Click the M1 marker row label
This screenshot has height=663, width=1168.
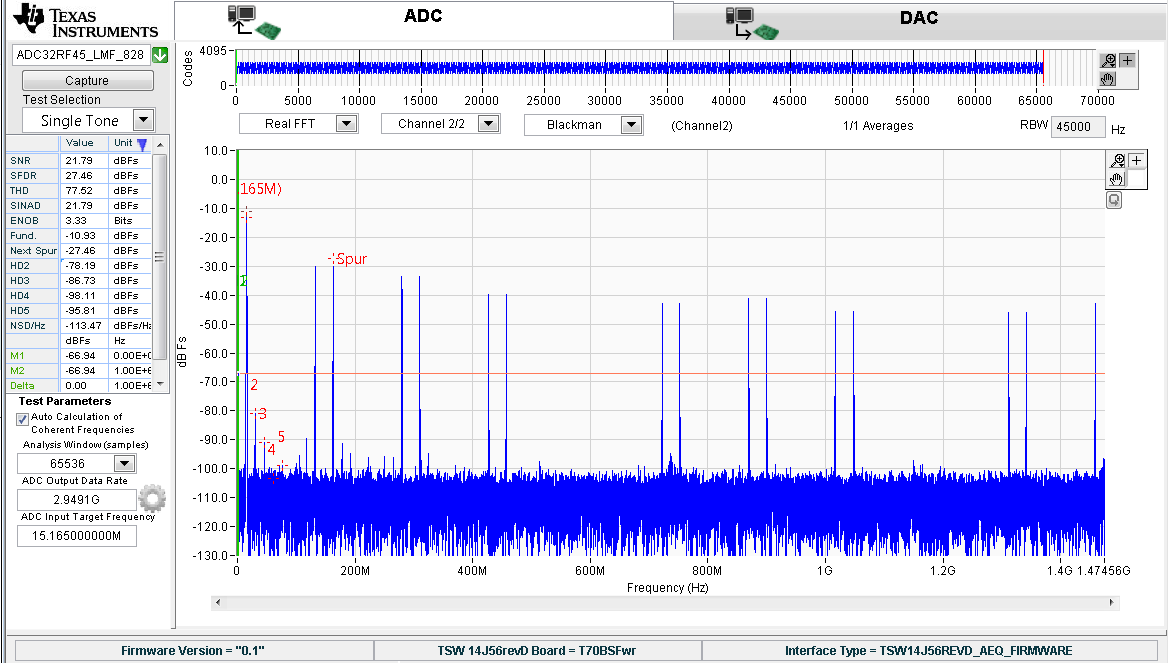17,355
